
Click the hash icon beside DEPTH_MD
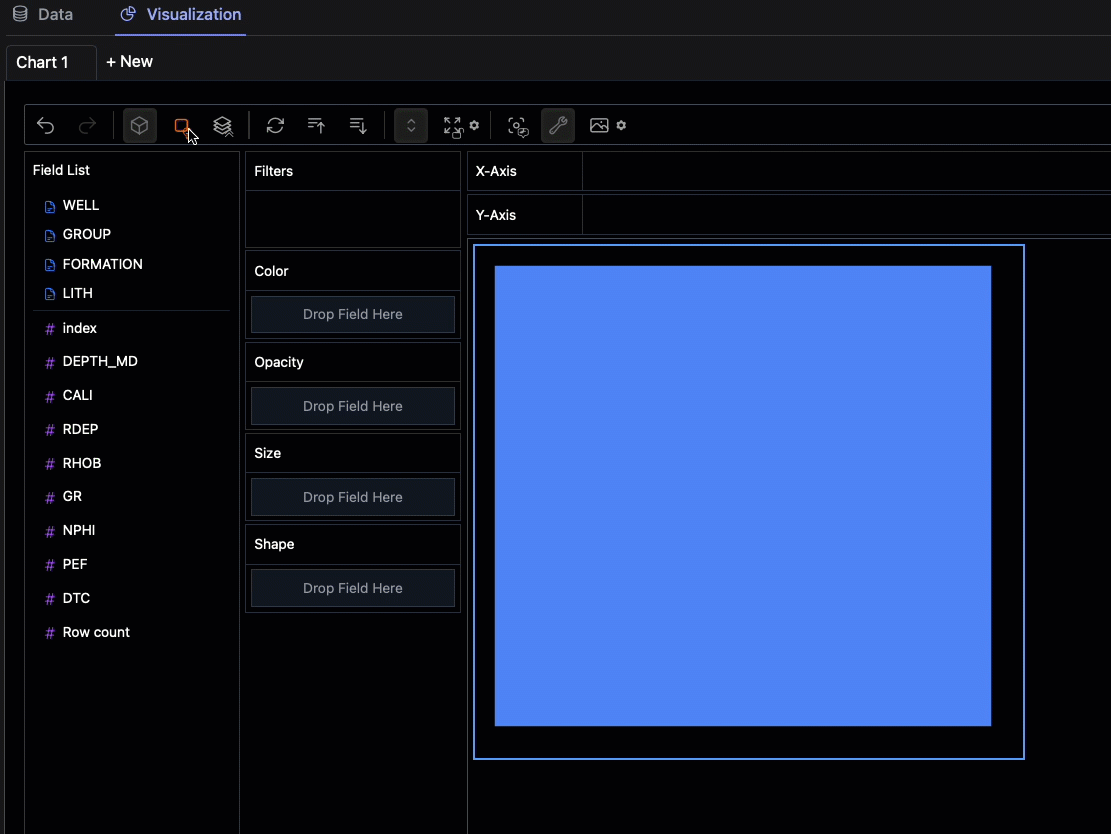pos(50,362)
